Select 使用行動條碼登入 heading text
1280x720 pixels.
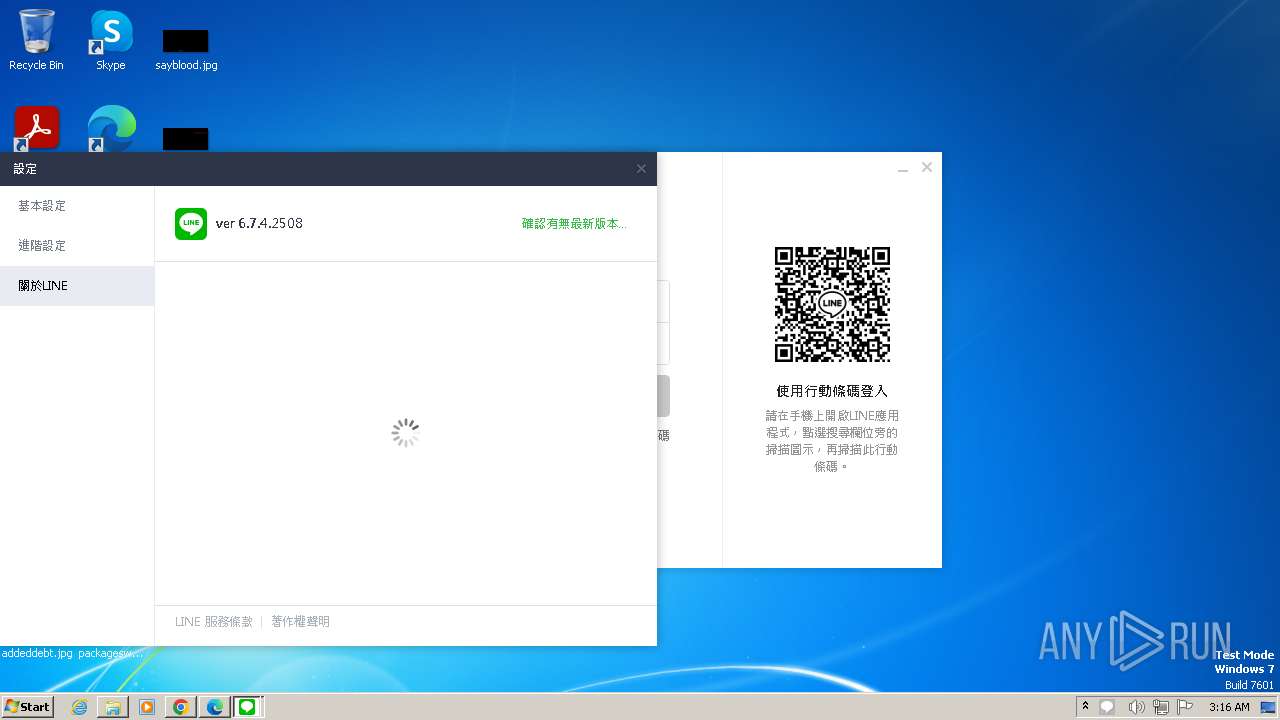coord(832,391)
